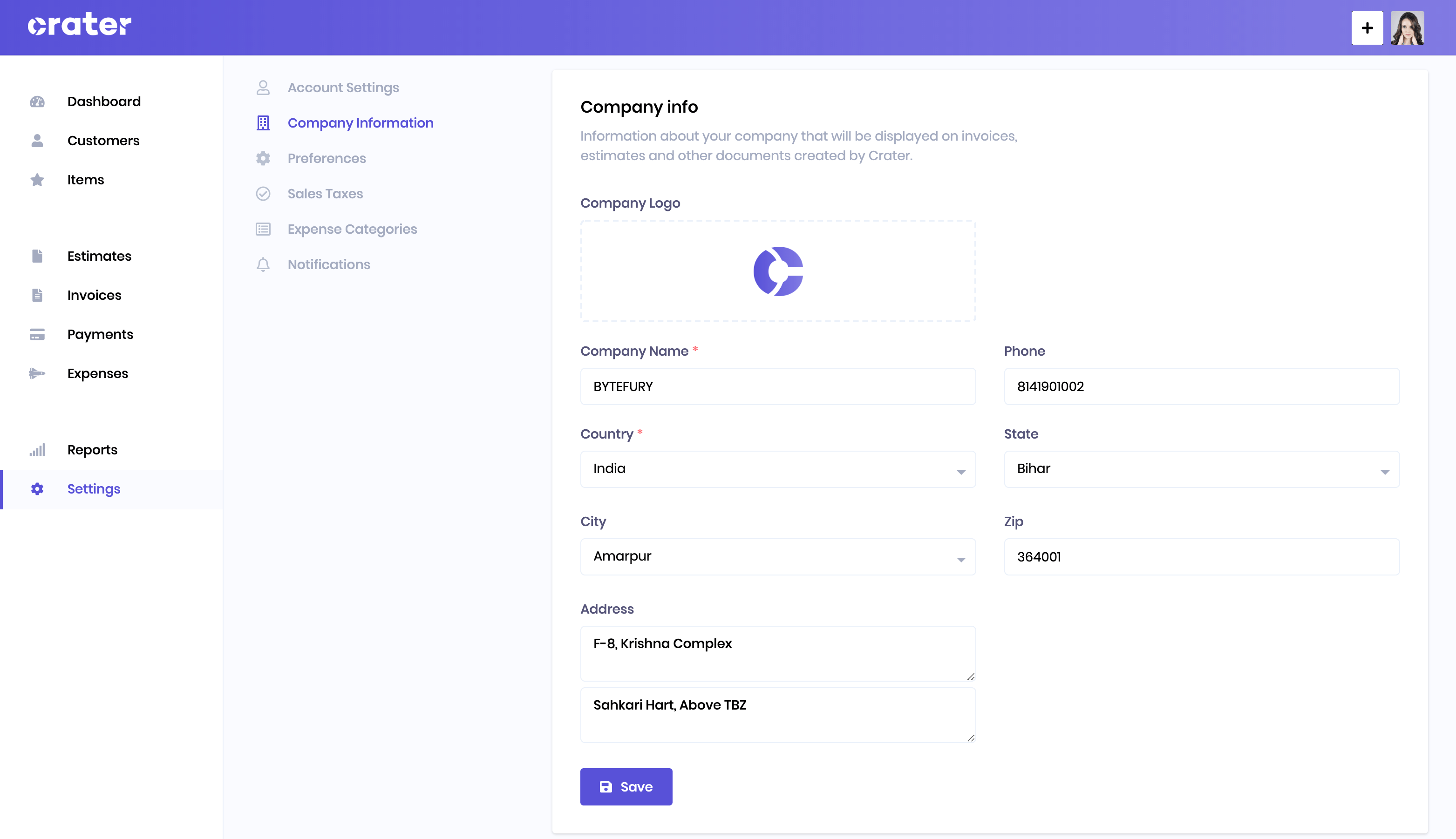This screenshot has height=839, width=1456.
Task: Click the add new item button
Action: [x=1366, y=27]
